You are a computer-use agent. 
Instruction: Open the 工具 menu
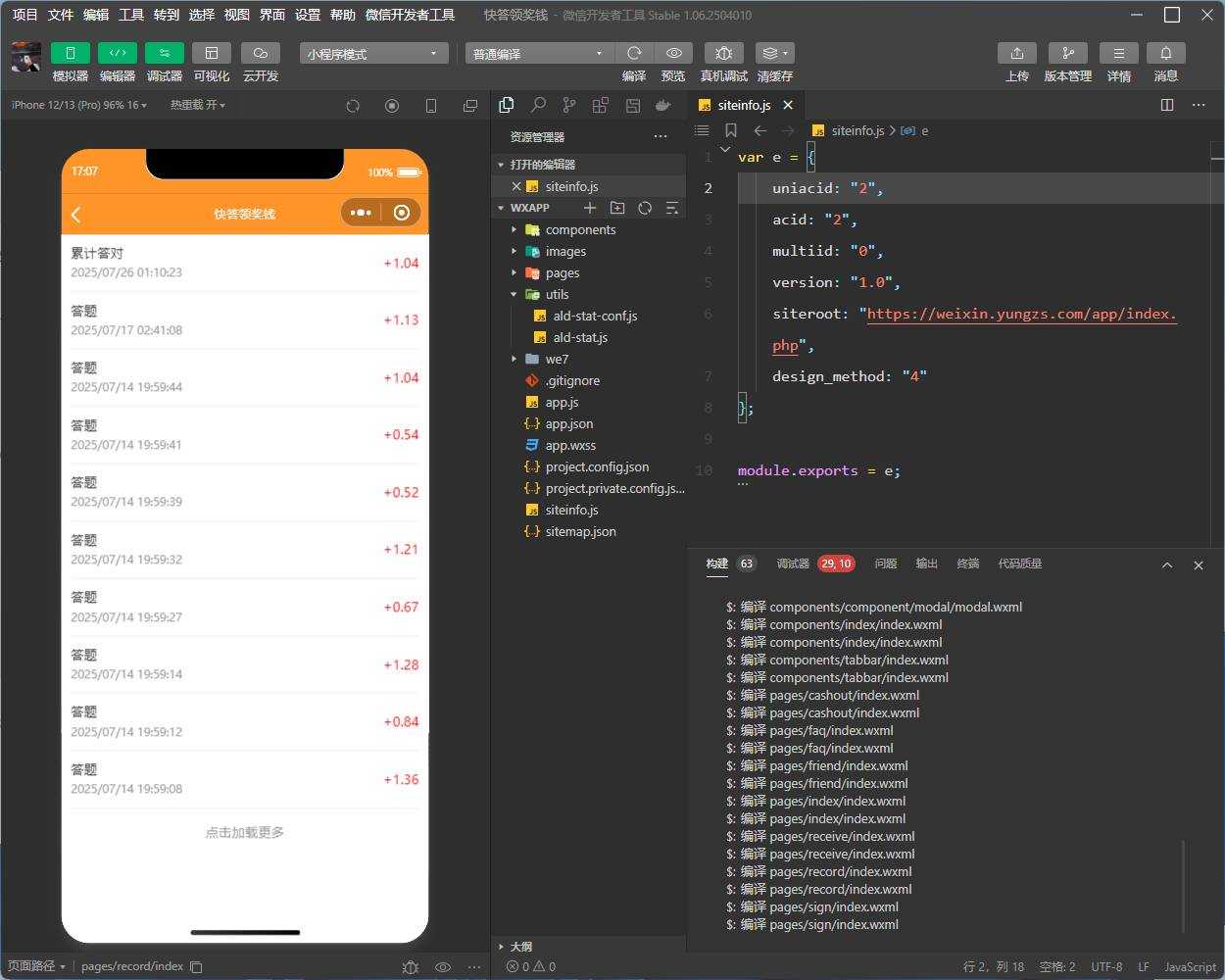point(131,15)
